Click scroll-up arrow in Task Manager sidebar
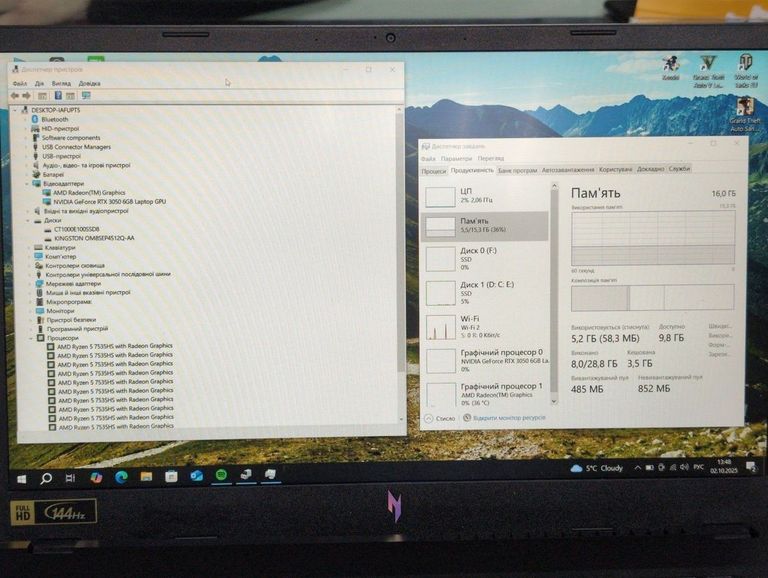 (x=554, y=186)
